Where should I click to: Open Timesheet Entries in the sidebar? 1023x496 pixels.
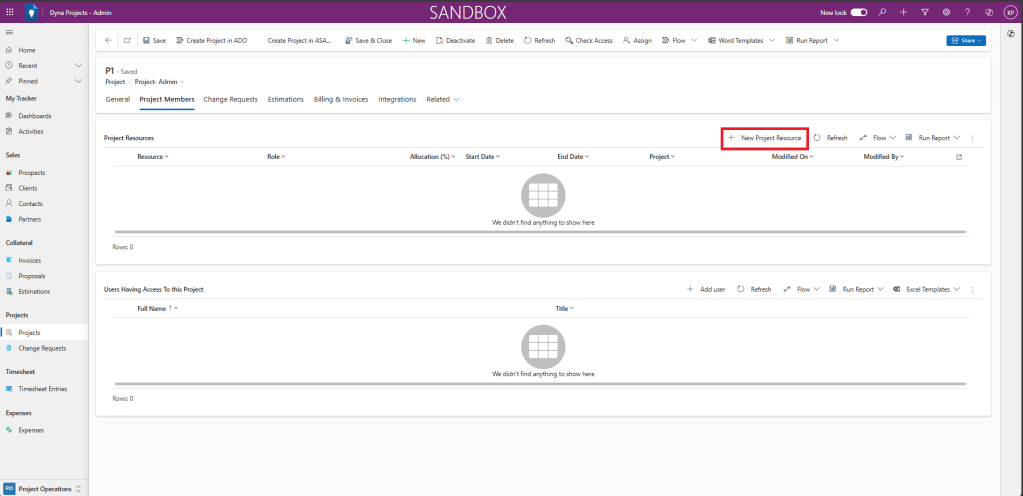[43, 389]
